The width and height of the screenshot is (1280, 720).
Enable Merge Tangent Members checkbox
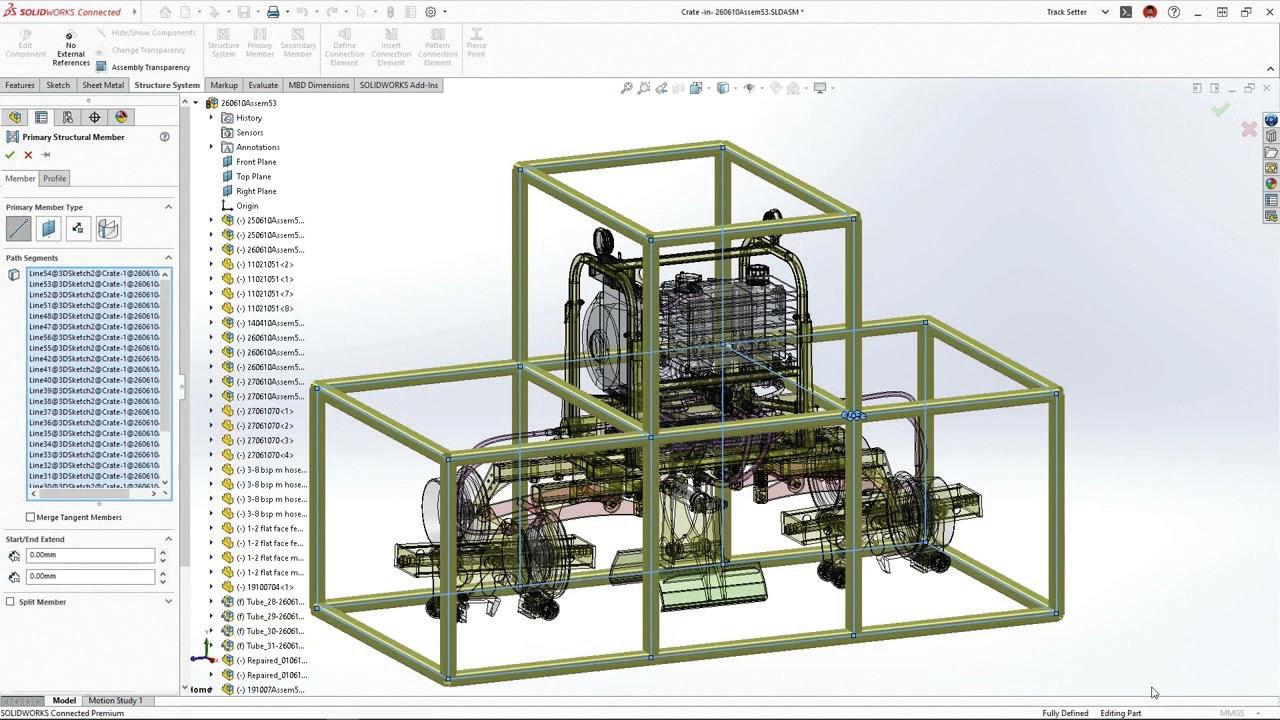30,517
